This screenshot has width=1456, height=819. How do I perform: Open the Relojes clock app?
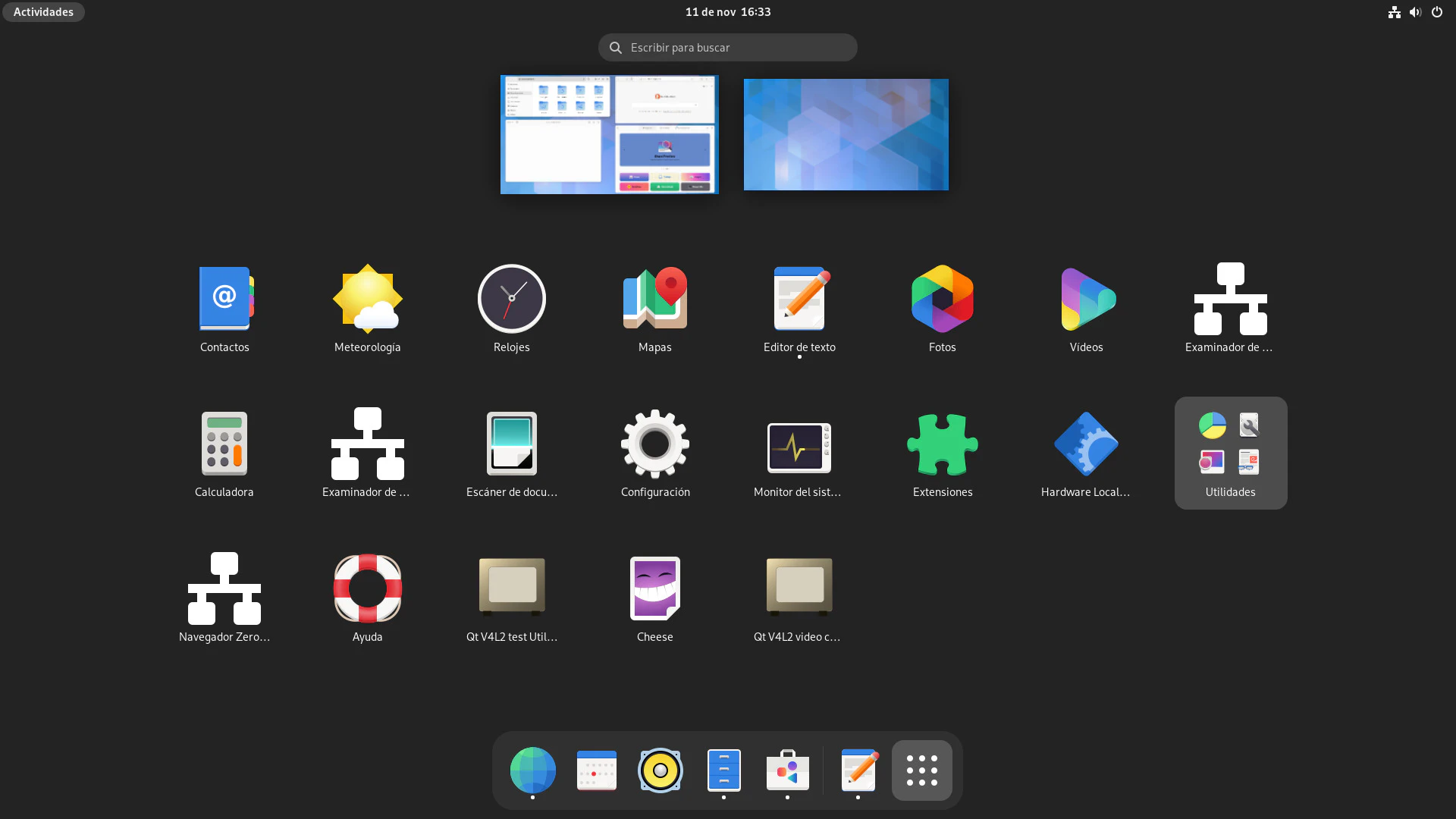pos(512,300)
